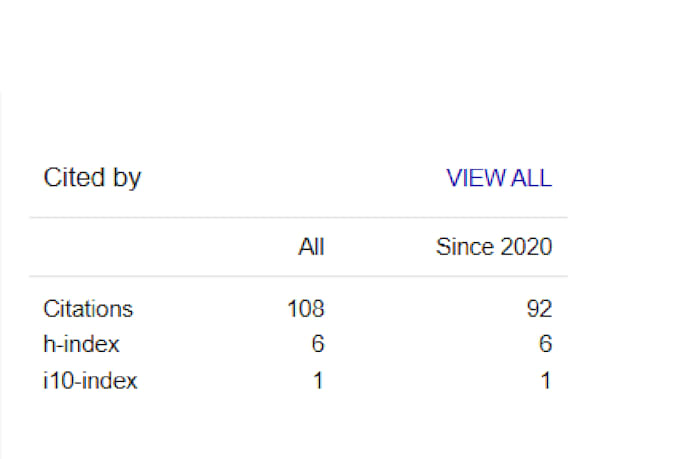This screenshot has width=680, height=459.
Task: Select the total citations value 108
Action: point(306,309)
